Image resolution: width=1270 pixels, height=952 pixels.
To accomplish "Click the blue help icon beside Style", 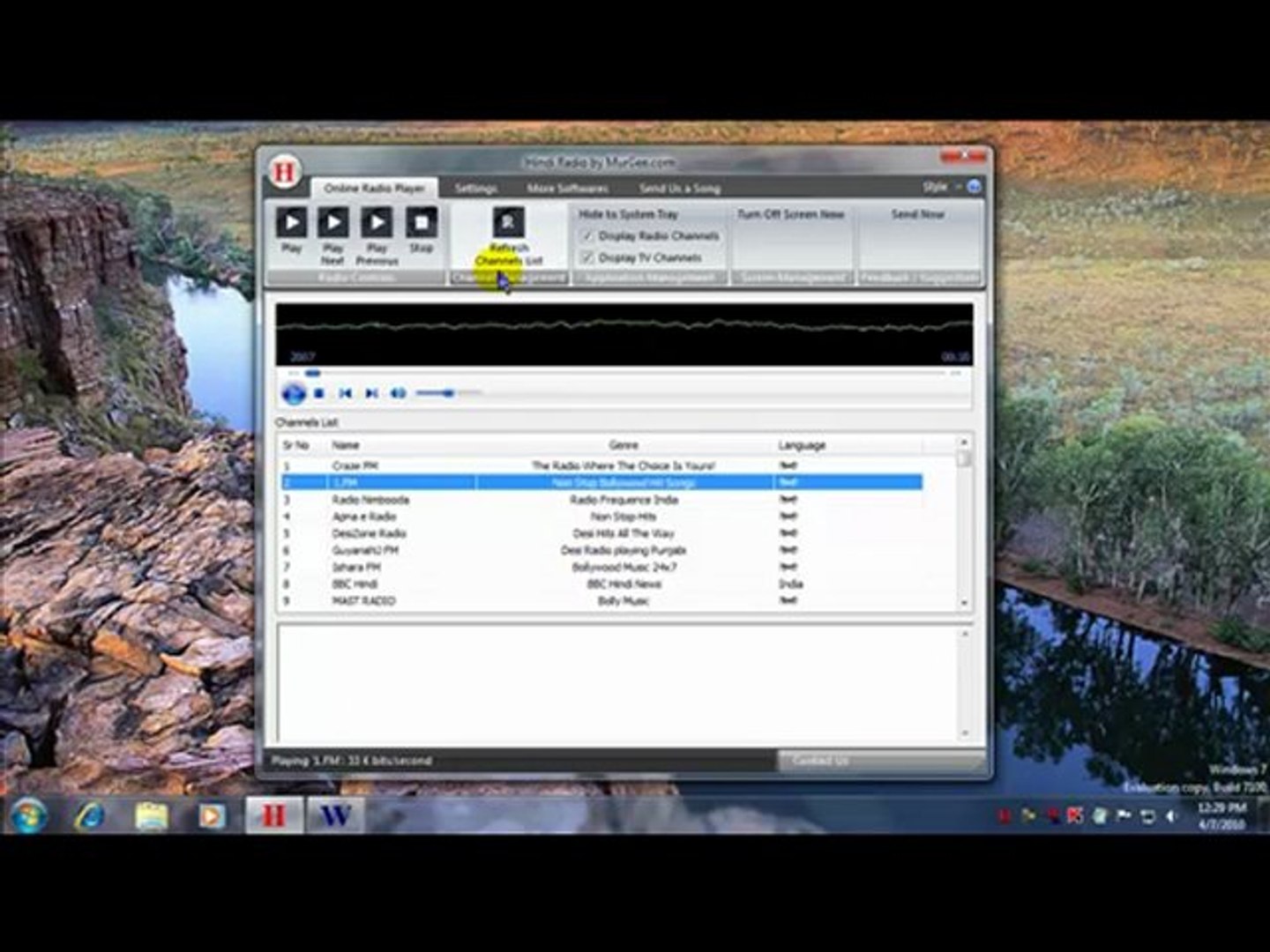I will tap(974, 187).
